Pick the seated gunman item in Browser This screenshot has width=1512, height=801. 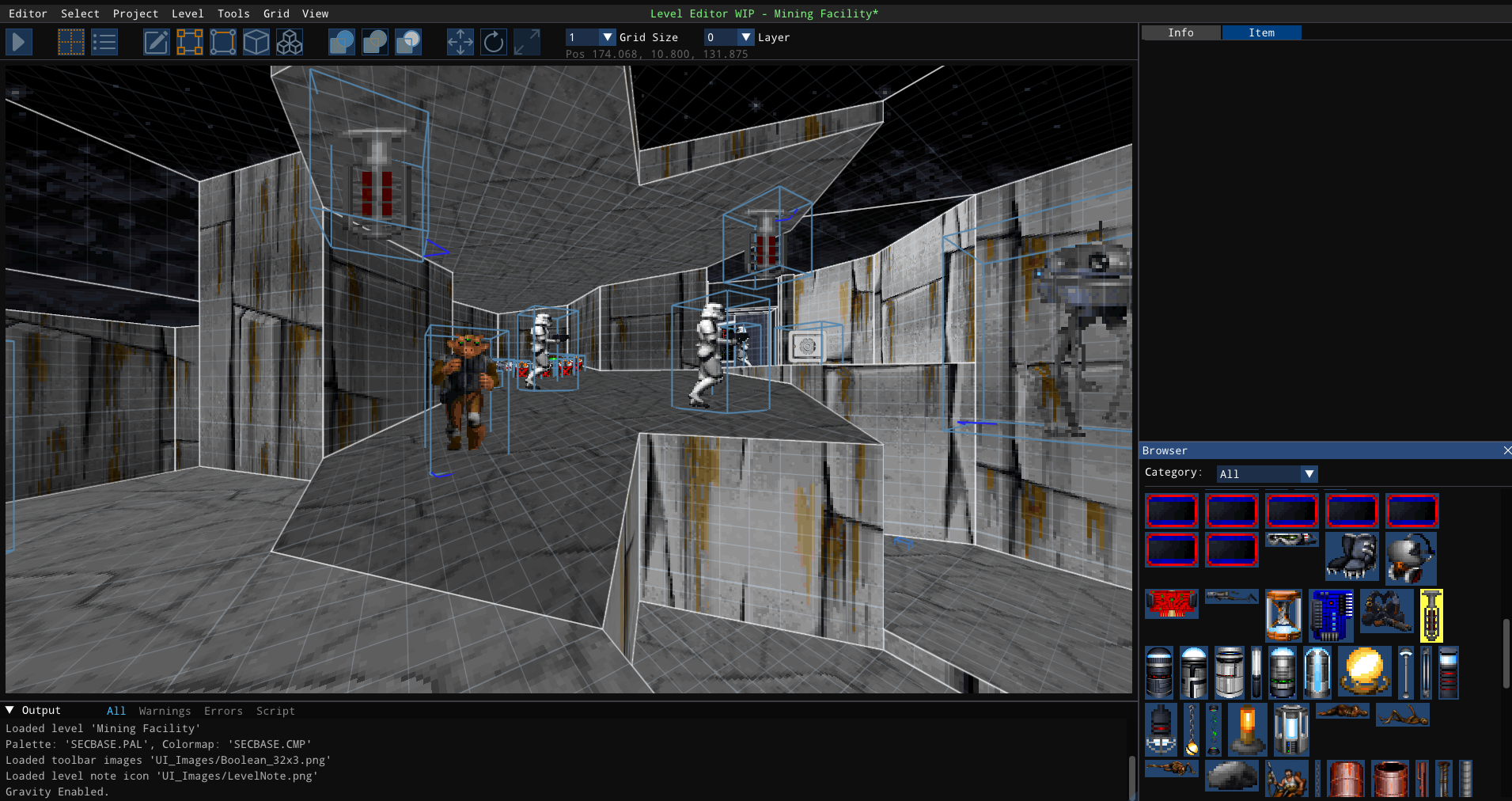1287,779
